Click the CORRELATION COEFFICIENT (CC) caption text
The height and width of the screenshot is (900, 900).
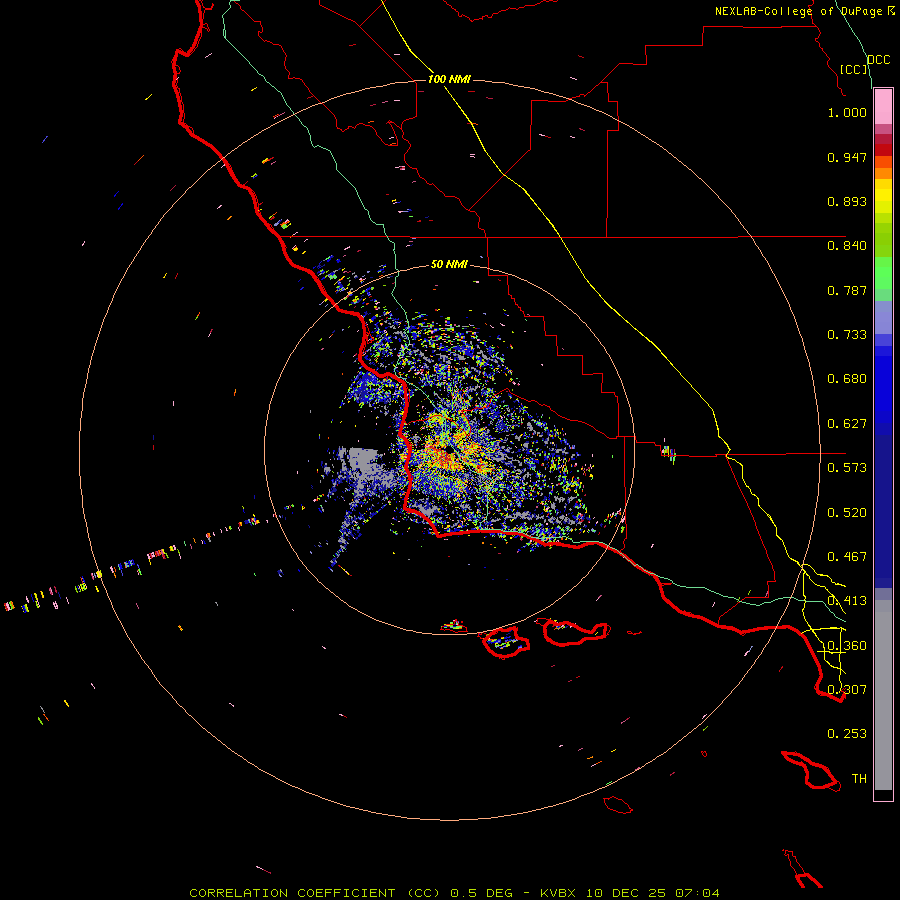tap(315, 893)
